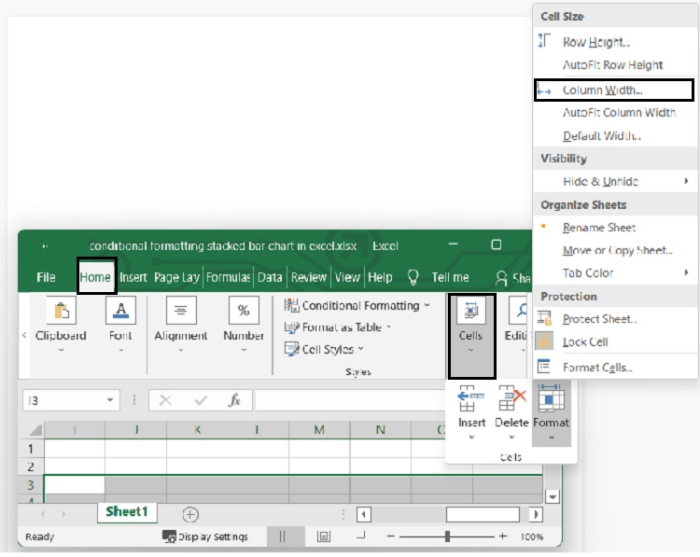Open the Alignment group icon
This screenshot has height=557, width=700.
tap(180, 311)
